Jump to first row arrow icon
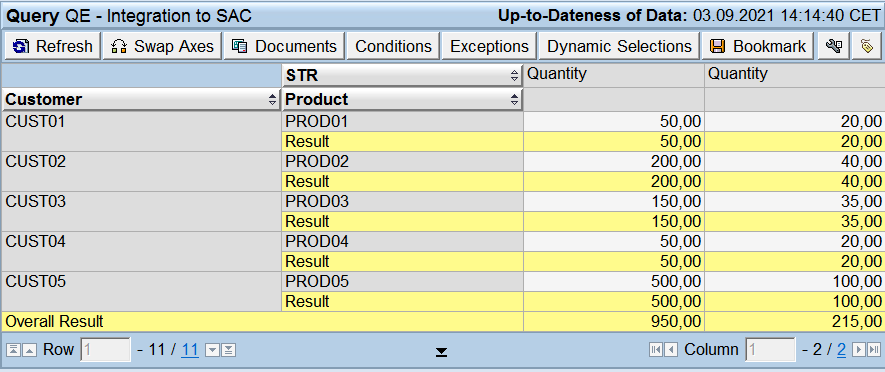 [x=14, y=350]
